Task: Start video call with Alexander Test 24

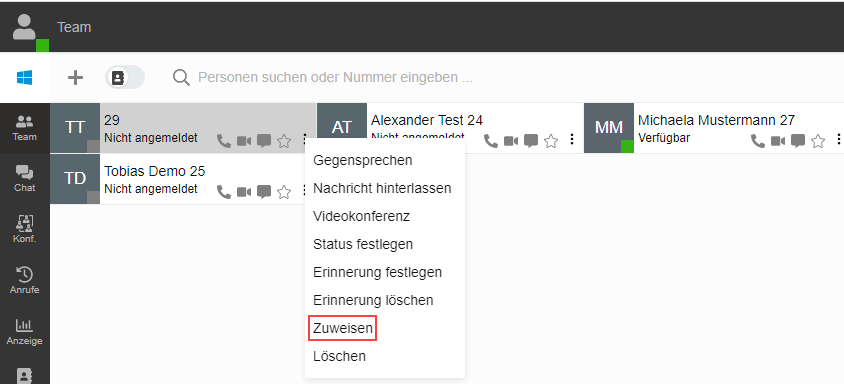Action: [x=511, y=141]
